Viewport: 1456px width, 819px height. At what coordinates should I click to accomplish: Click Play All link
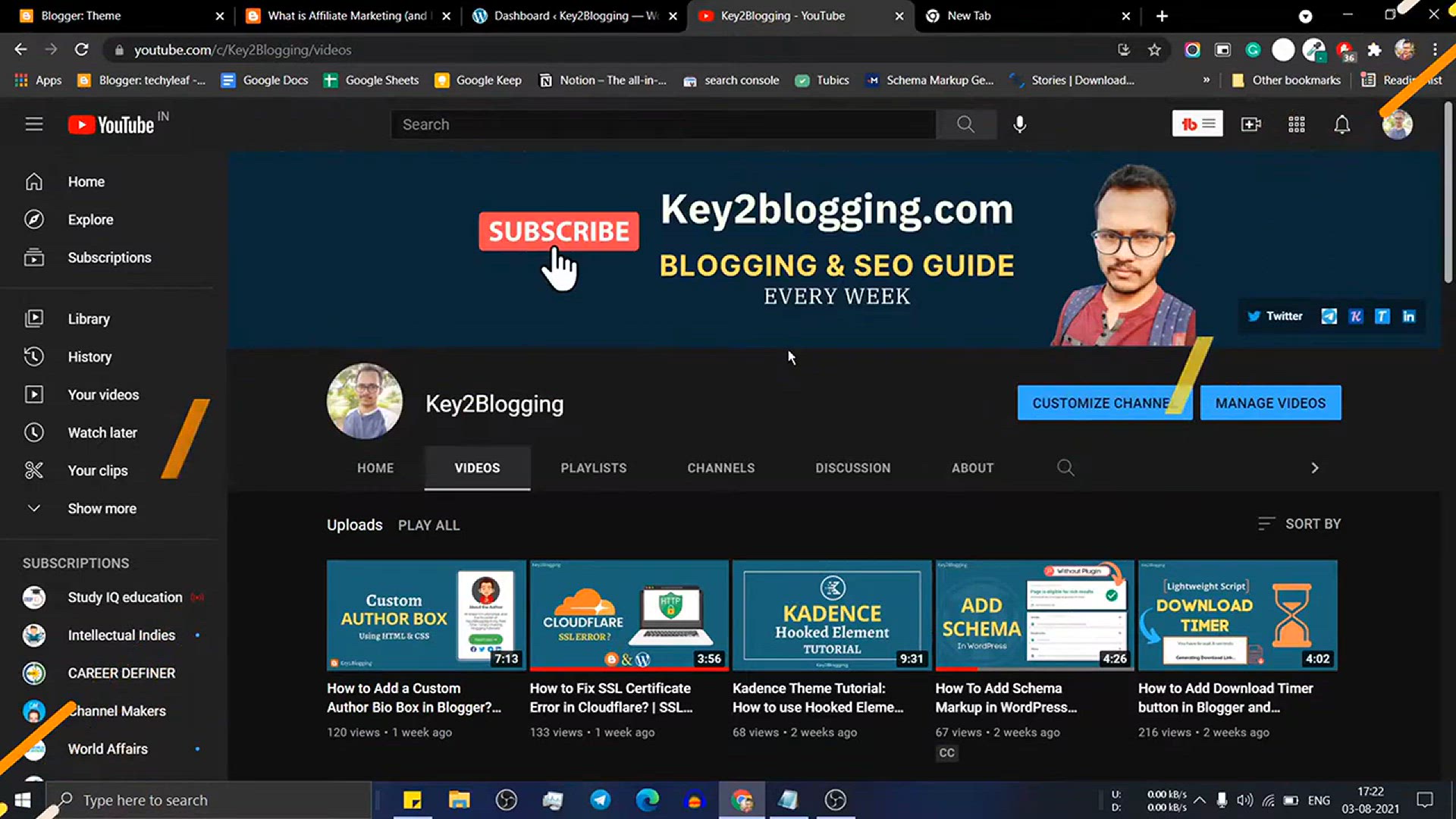point(428,526)
